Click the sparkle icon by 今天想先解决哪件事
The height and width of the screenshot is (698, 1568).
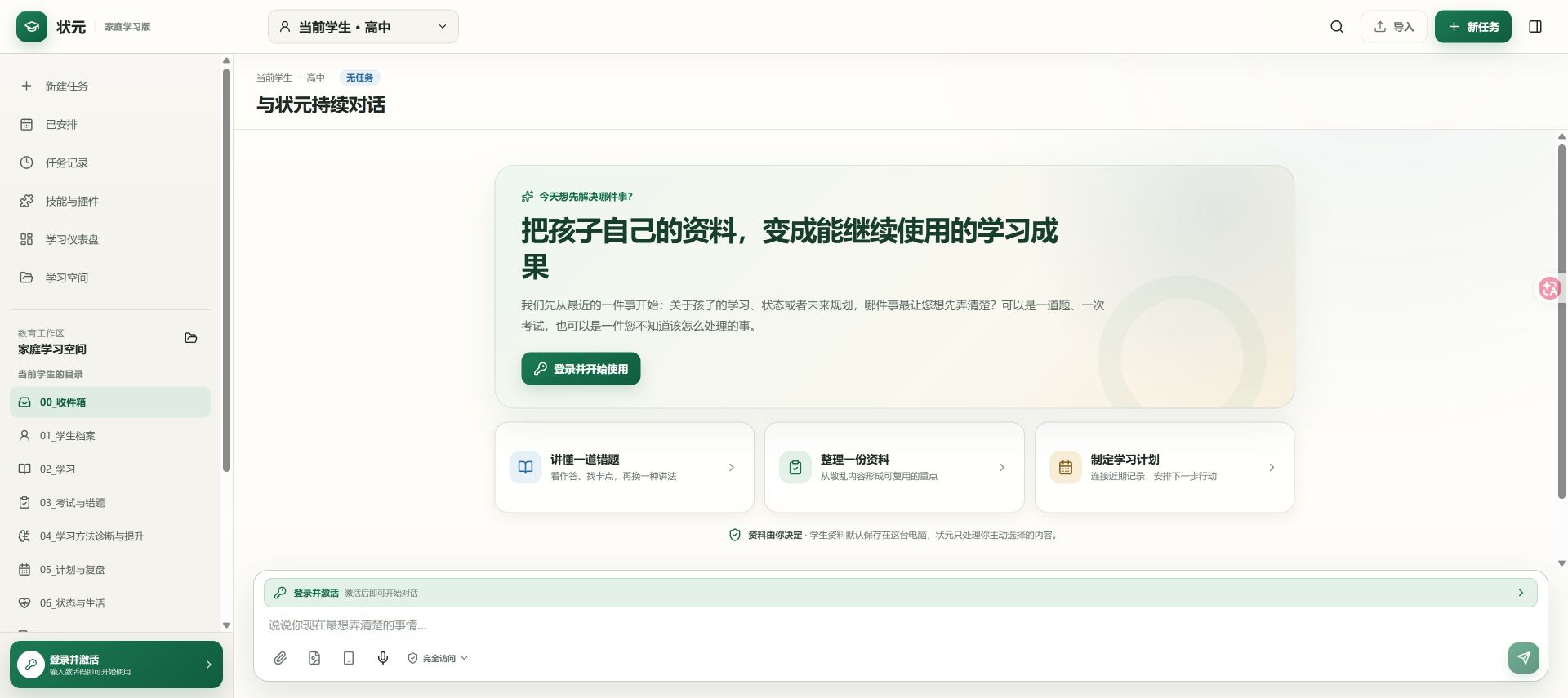(528, 196)
